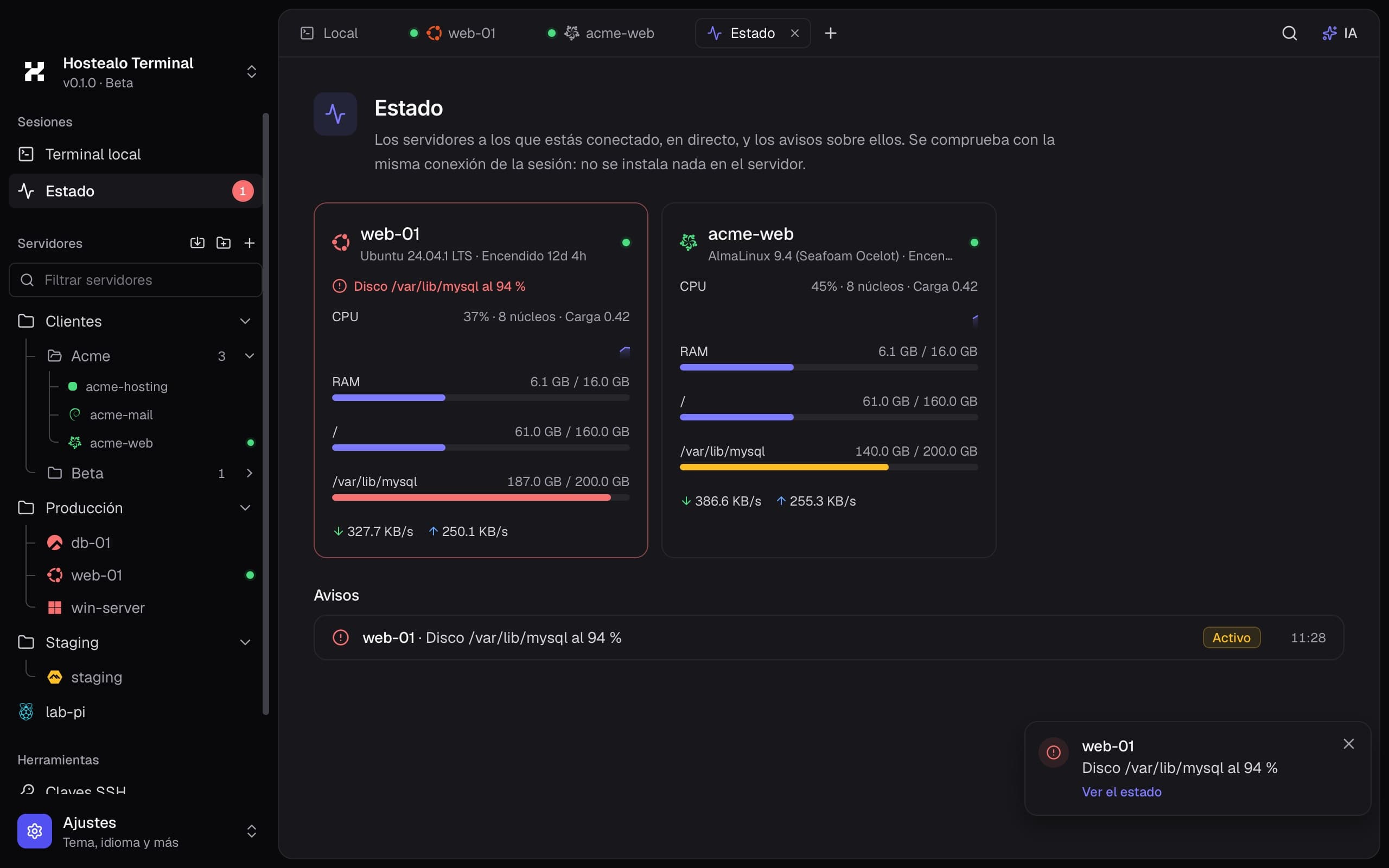Expand the Beta folder

tap(250, 473)
